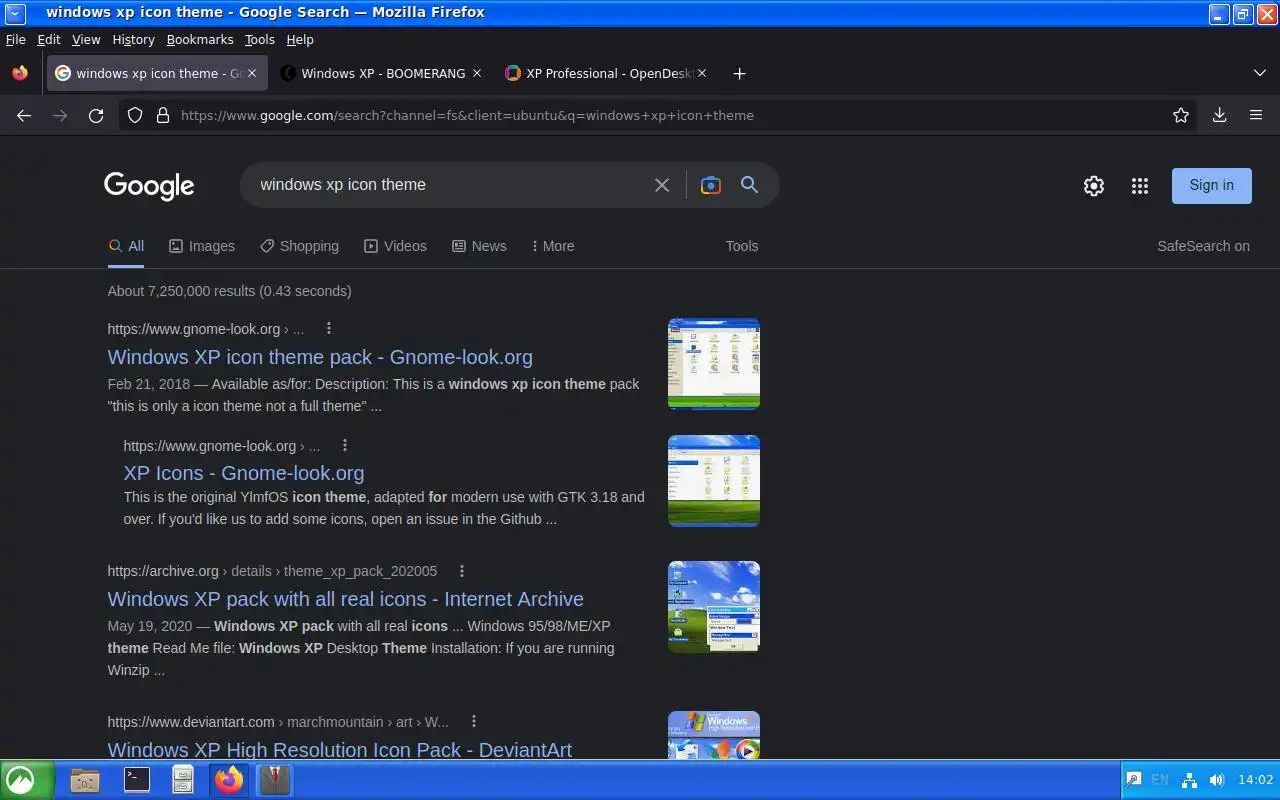1280x800 pixels.
Task: Show Videos search results
Action: tap(395, 246)
